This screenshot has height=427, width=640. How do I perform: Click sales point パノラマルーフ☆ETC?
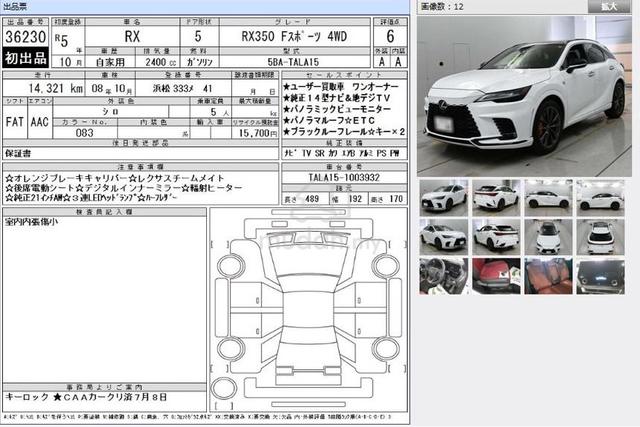pyautogui.click(x=329, y=120)
